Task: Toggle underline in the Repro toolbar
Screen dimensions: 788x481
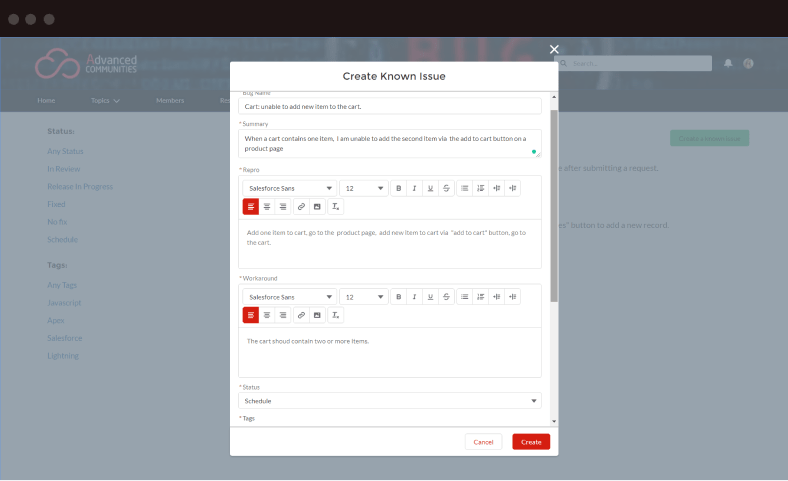Action: (430, 188)
